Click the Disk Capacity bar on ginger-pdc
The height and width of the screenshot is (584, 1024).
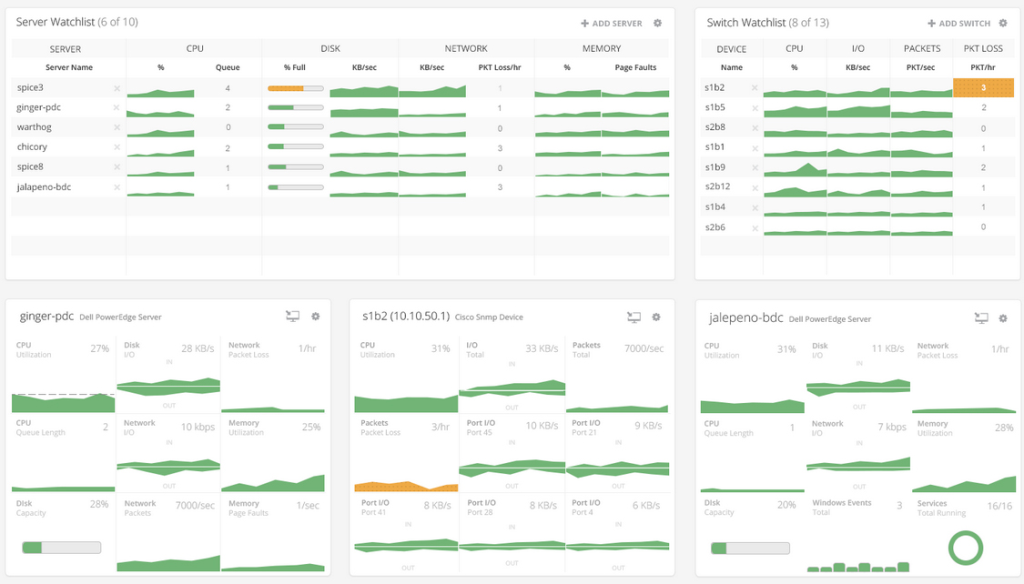click(60, 547)
